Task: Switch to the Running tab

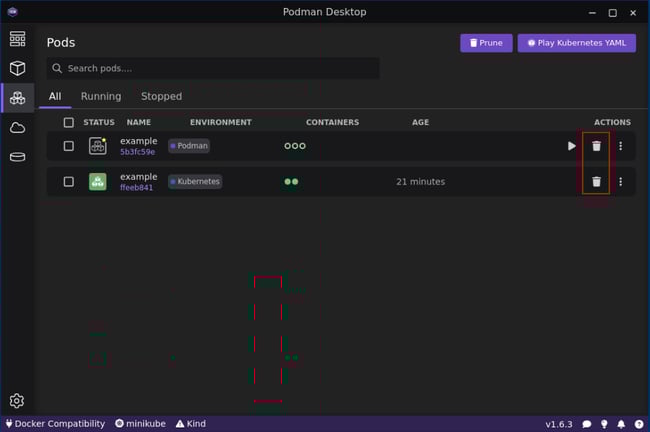Action: [101, 96]
